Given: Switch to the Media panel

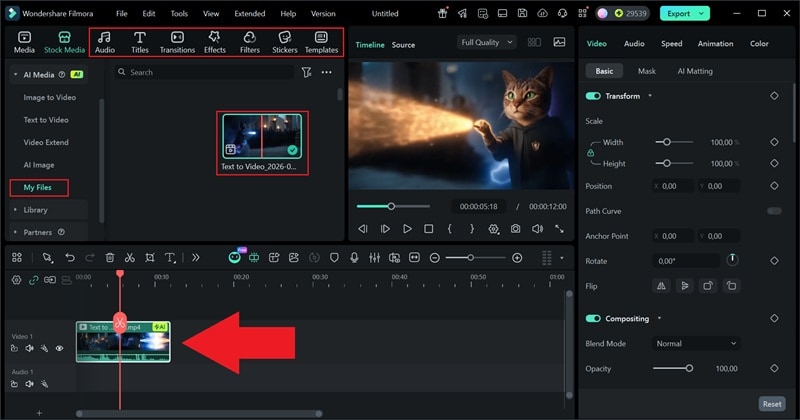Looking at the screenshot, I should pos(24,42).
